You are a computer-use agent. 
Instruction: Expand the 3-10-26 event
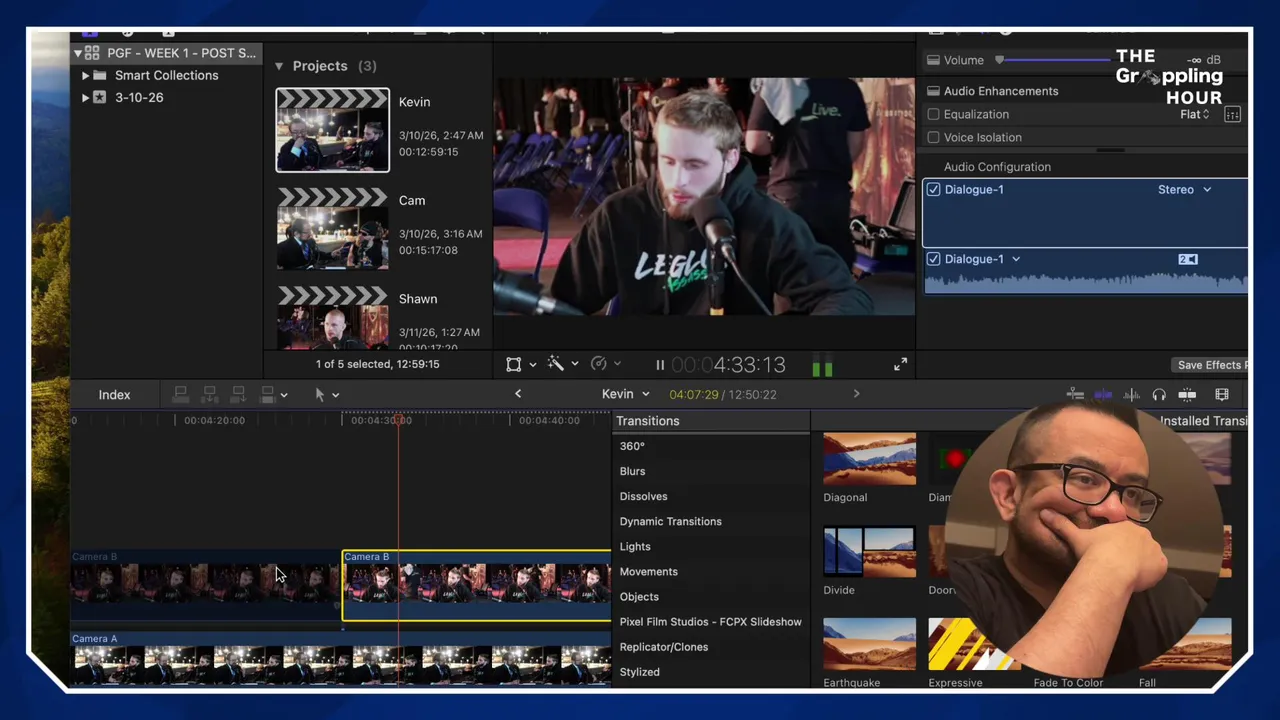[x=85, y=97]
